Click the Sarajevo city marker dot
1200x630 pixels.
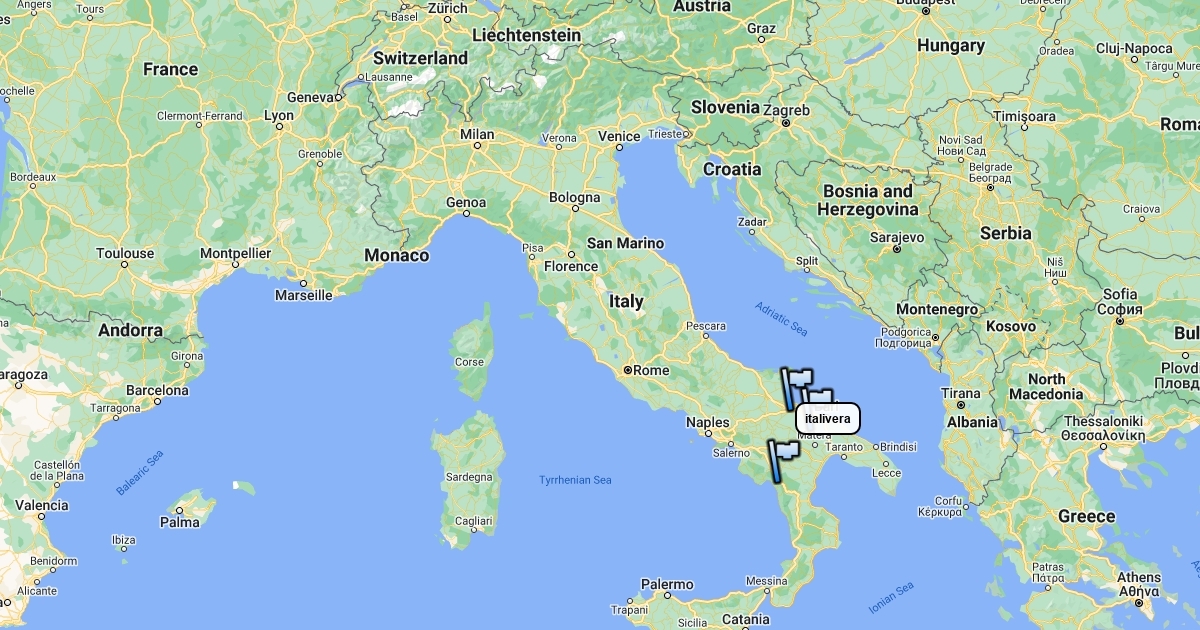897,249
